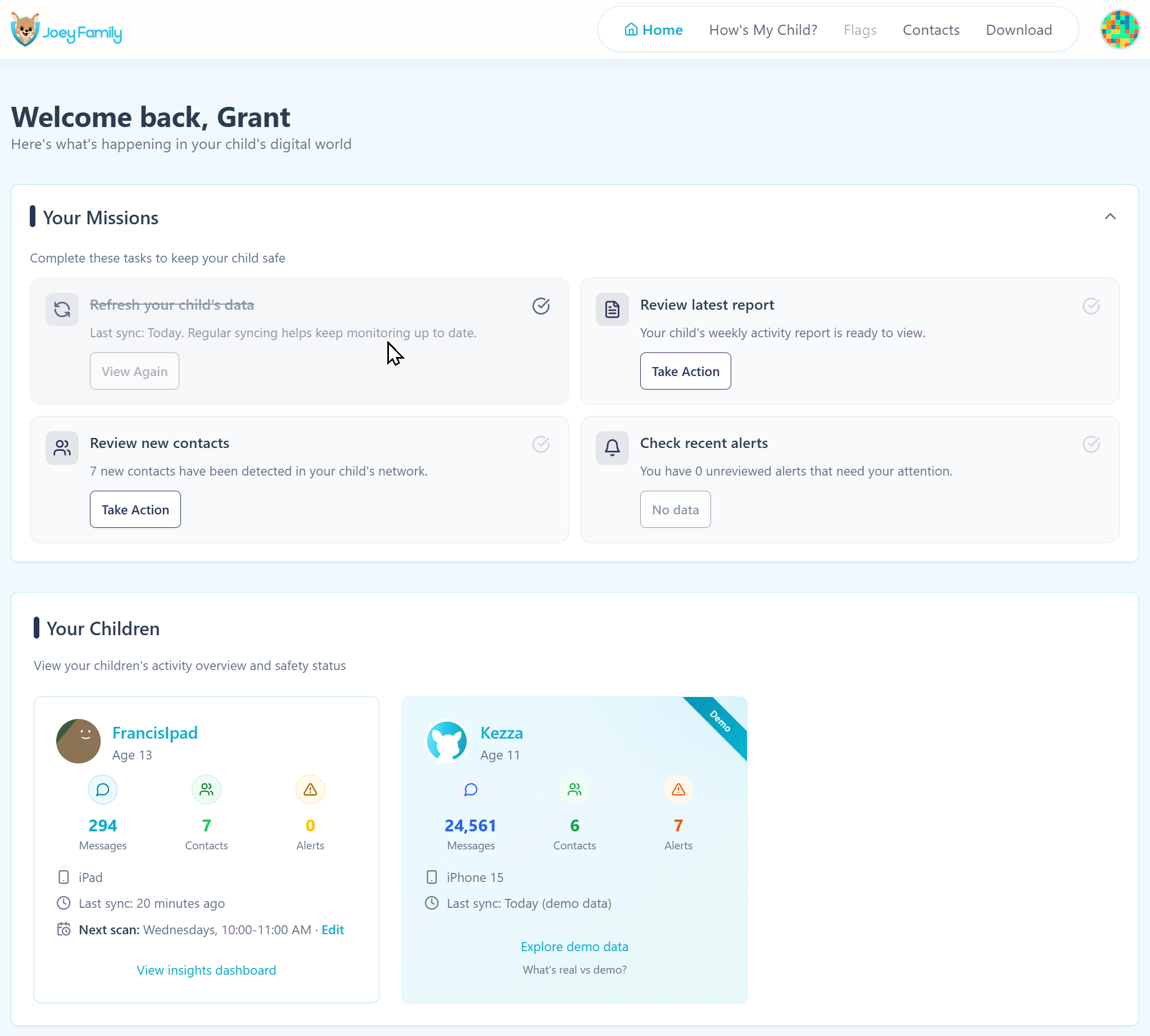Open the How's My Child? tab

pyautogui.click(x=763, y=30)
